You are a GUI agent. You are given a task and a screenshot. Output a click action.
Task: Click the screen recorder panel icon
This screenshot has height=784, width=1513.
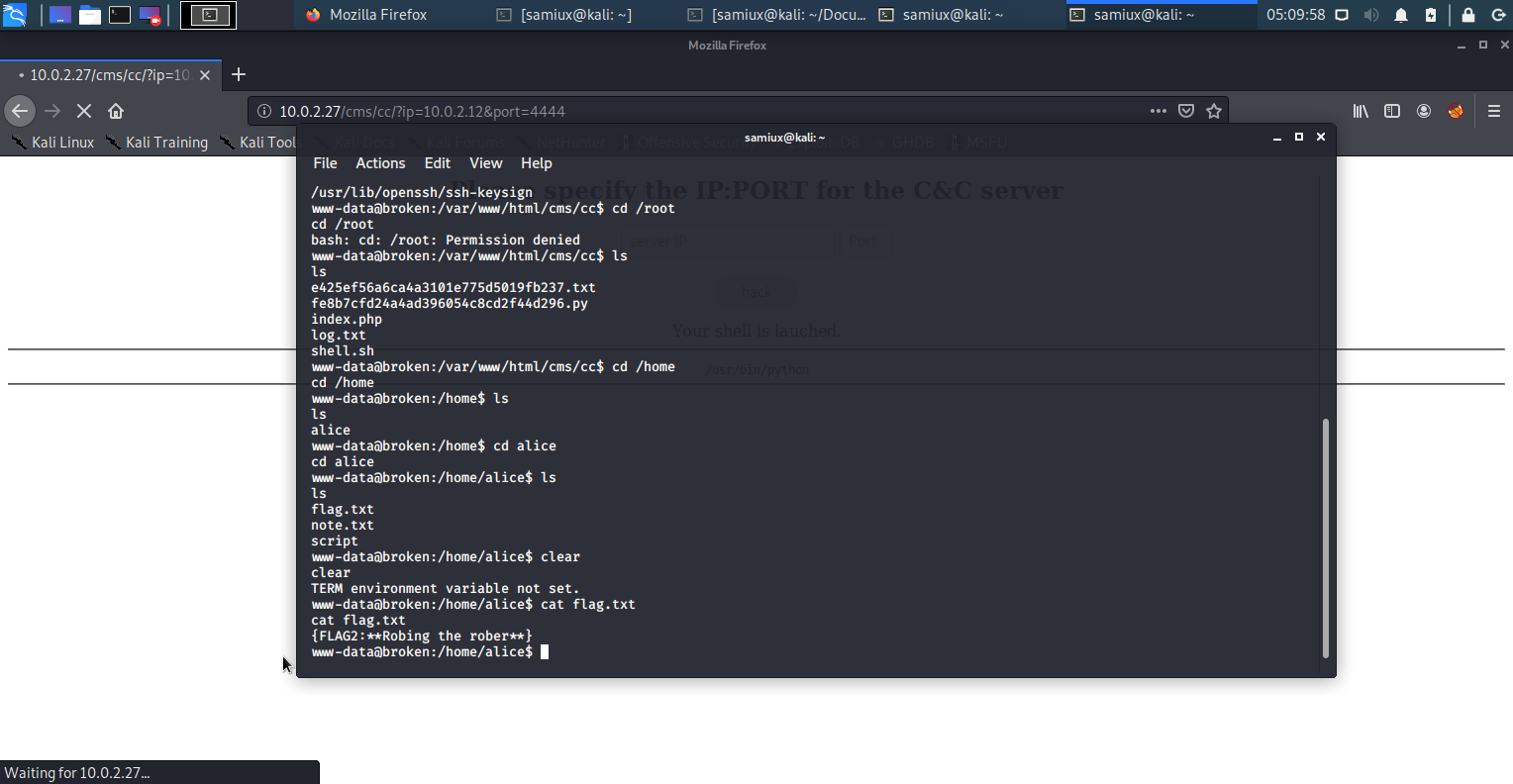pyautogui.click(x=151, y=15)
